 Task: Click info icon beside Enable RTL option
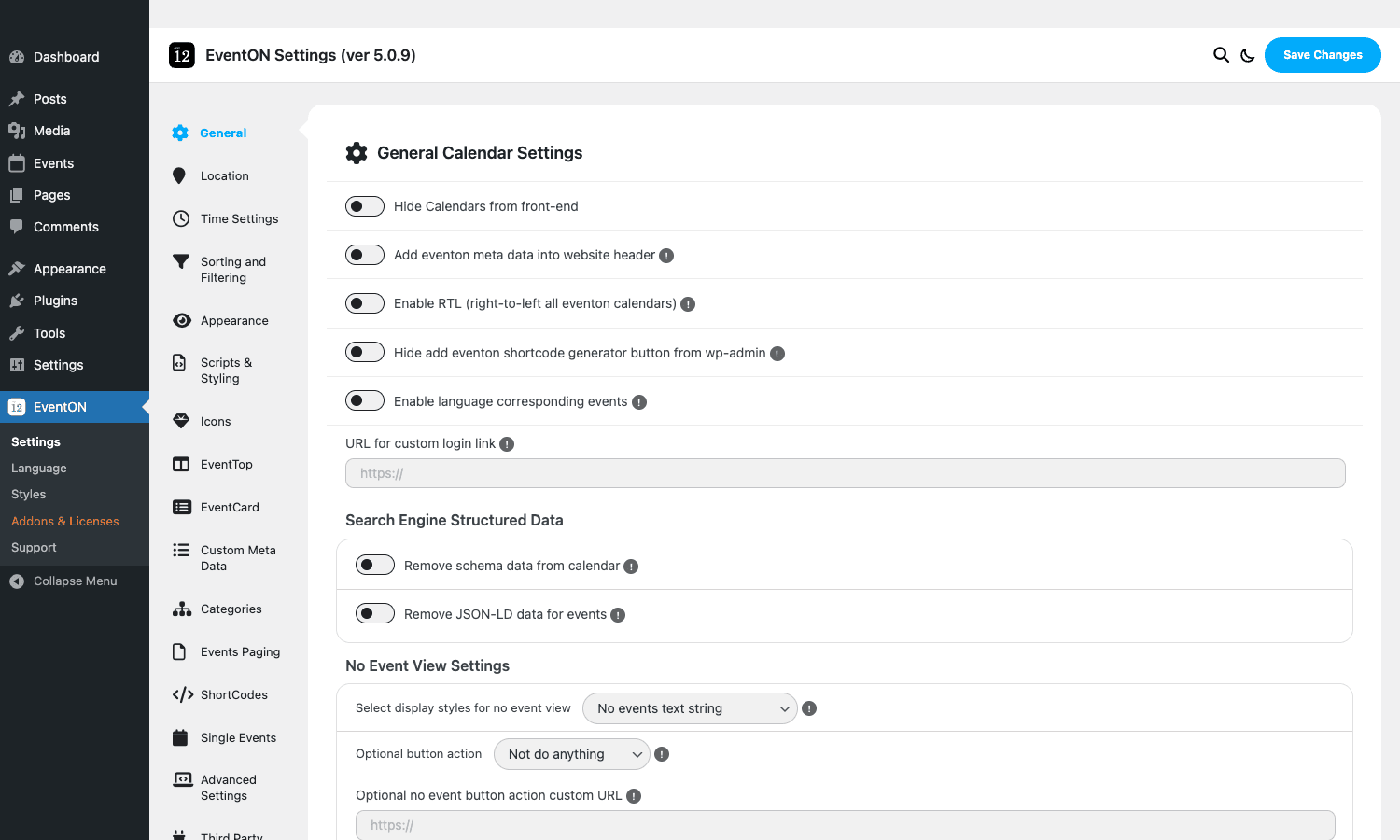(x=688, y=304)
